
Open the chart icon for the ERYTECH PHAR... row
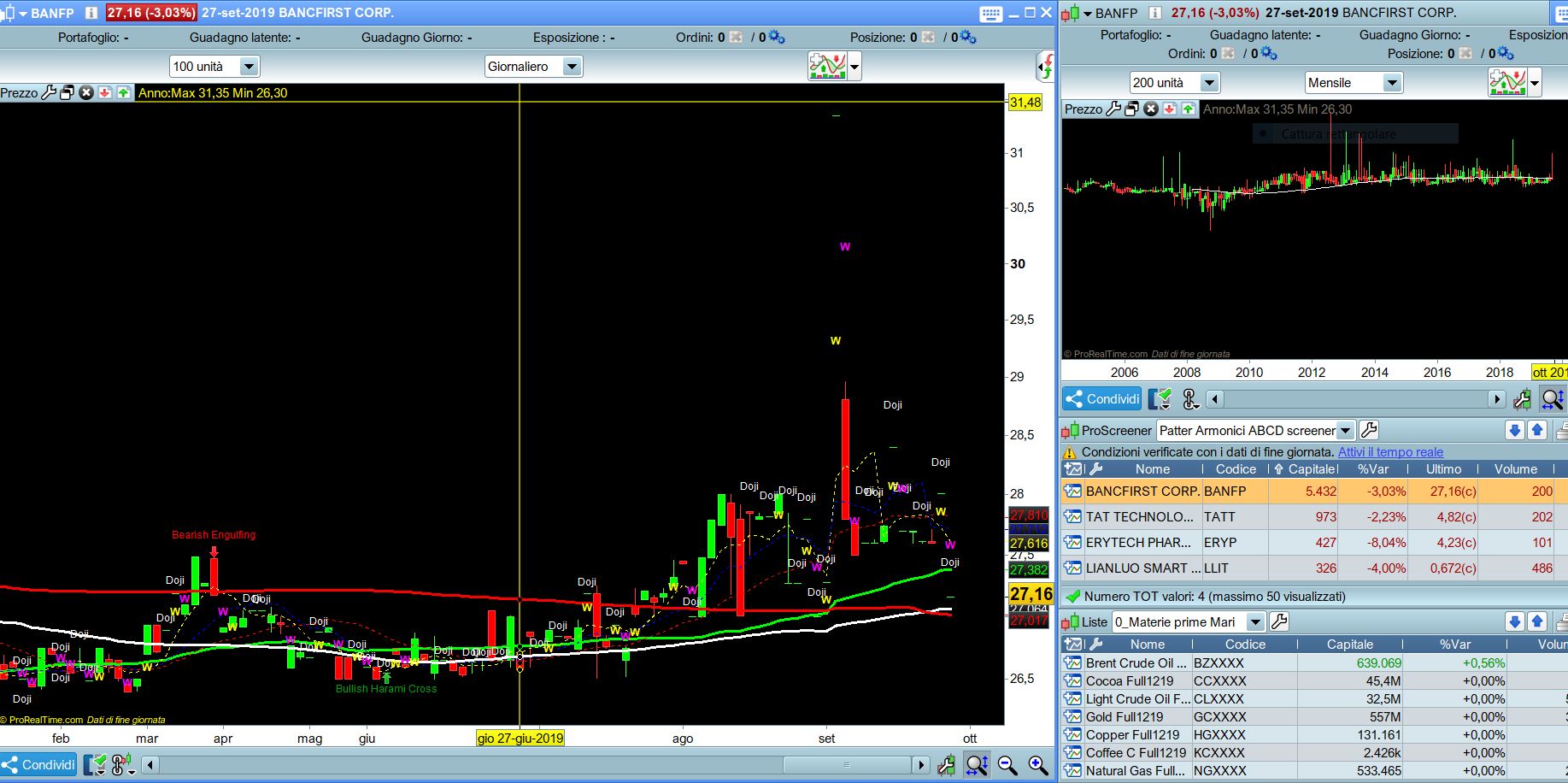point(1072,543)
